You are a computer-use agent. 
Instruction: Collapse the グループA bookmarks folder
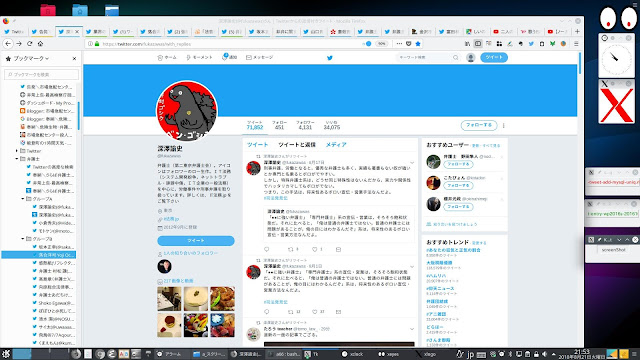[x=23, y=199]
